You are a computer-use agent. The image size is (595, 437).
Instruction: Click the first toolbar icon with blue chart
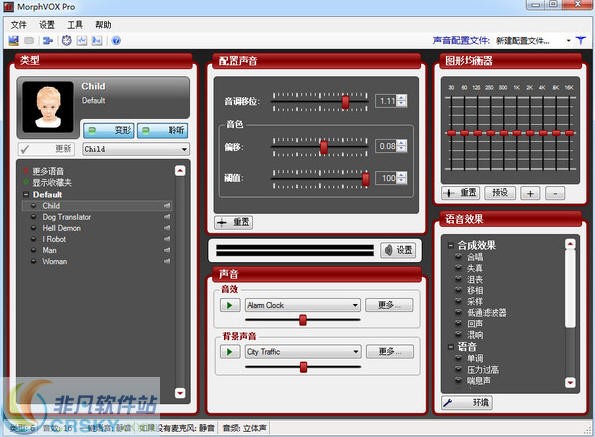point(14,40)
